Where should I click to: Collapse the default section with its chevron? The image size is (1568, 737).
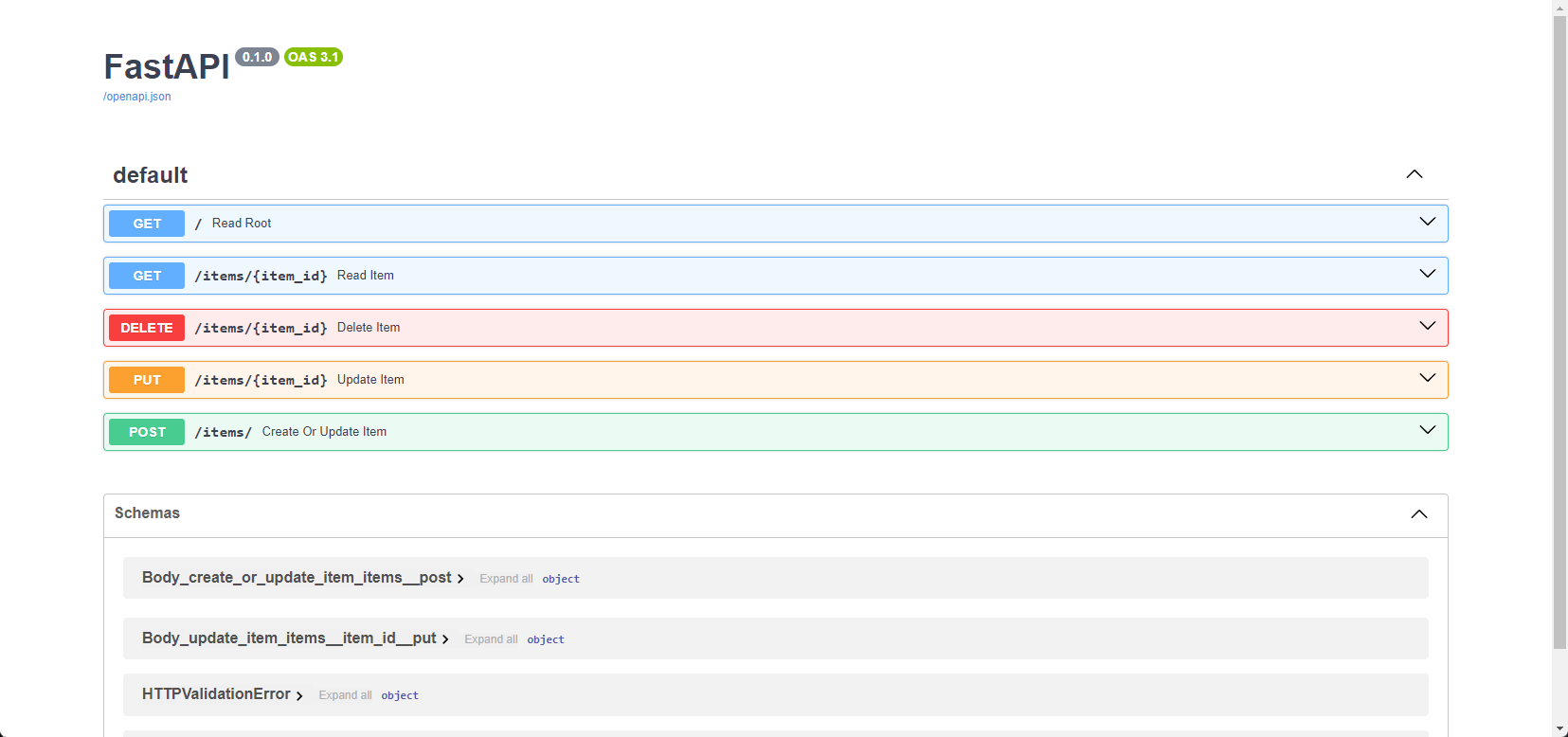pyautogui.click(x=1415, y=174)
